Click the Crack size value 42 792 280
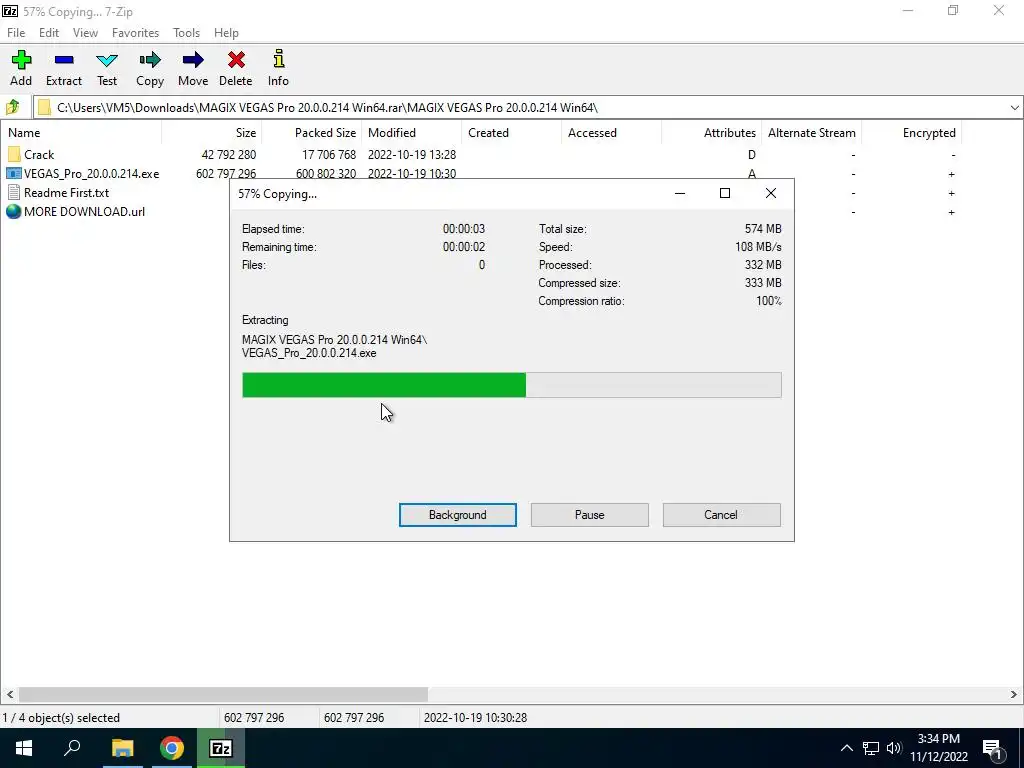This screenshot has height=768, width=1024. click(x=229, y=155)
